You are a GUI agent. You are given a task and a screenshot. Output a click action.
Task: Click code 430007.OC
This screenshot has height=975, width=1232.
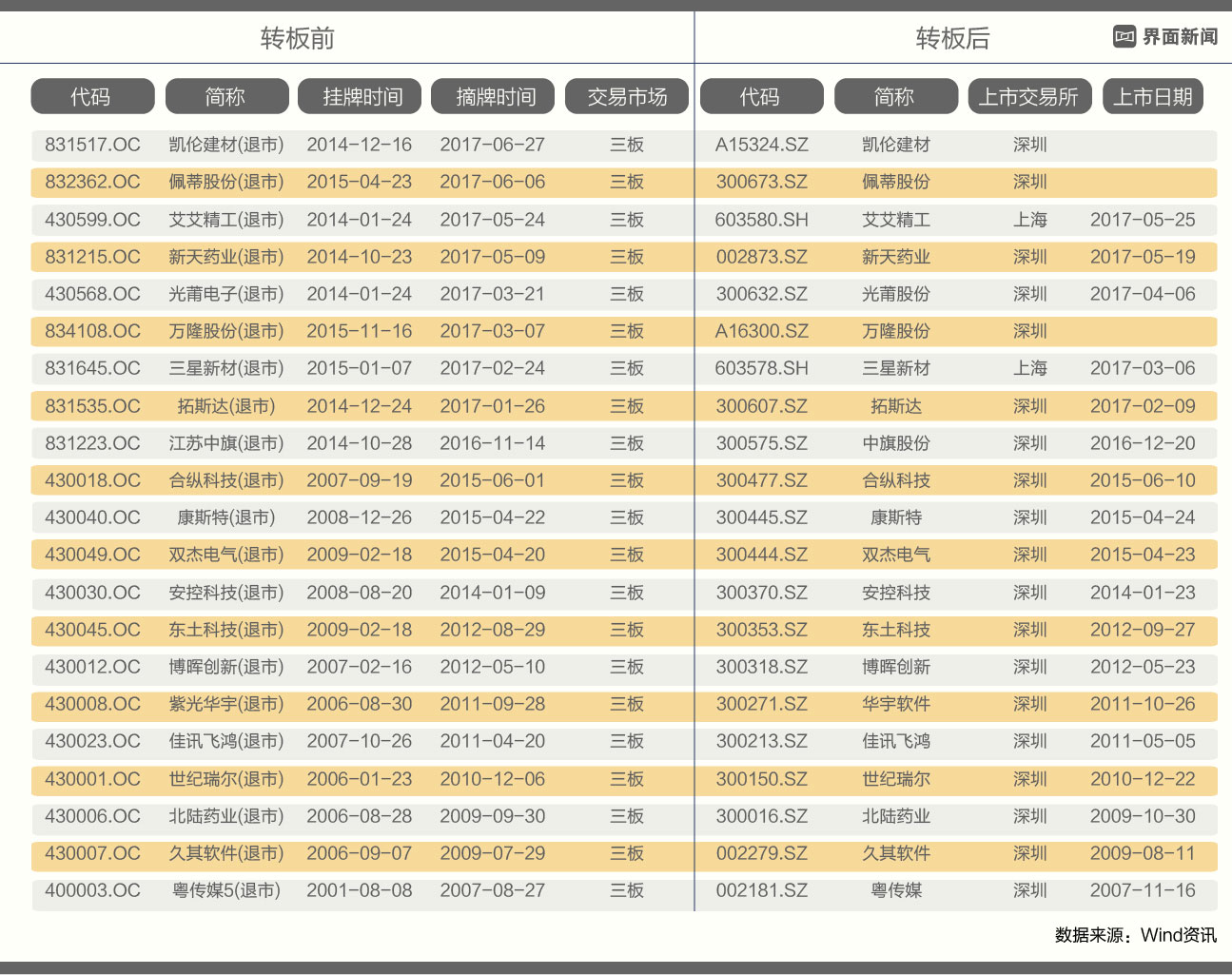[x=92, y=853]
